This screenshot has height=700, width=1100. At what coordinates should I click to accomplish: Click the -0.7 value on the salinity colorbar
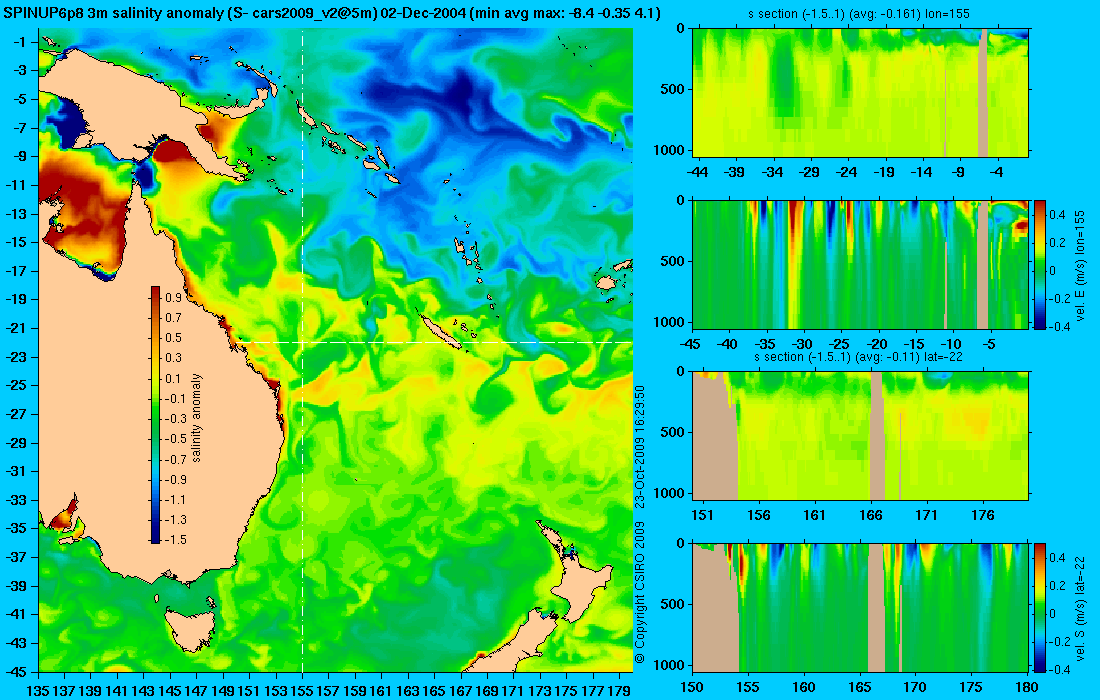pyautogui.click(x=175, y=459)
